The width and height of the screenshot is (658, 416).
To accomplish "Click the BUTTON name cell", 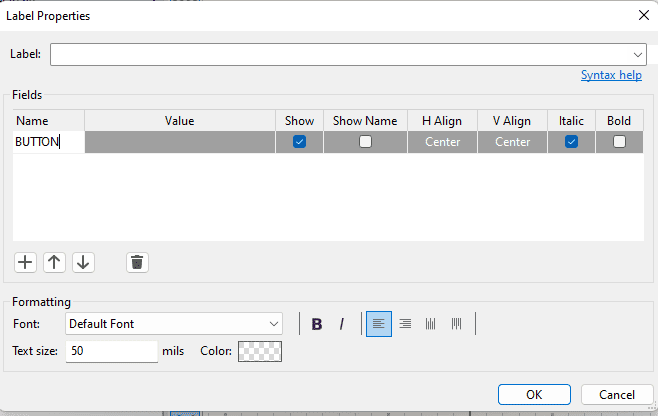I will click(x=49, y=142).
